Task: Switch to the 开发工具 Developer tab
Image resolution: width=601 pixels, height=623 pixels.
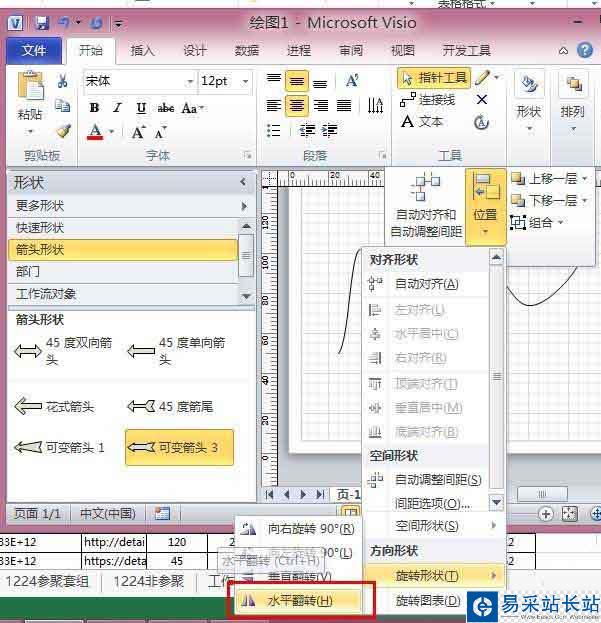Action: (x=466, y=50)
